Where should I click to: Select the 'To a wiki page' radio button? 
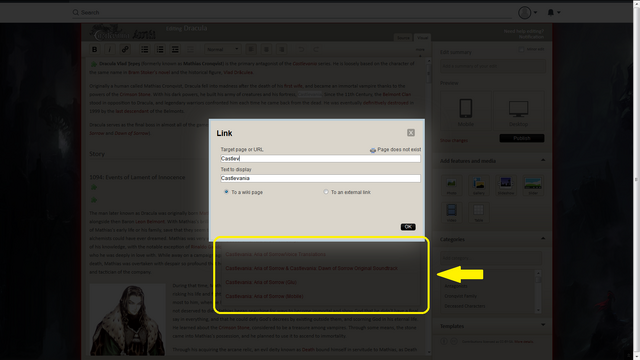226,192
